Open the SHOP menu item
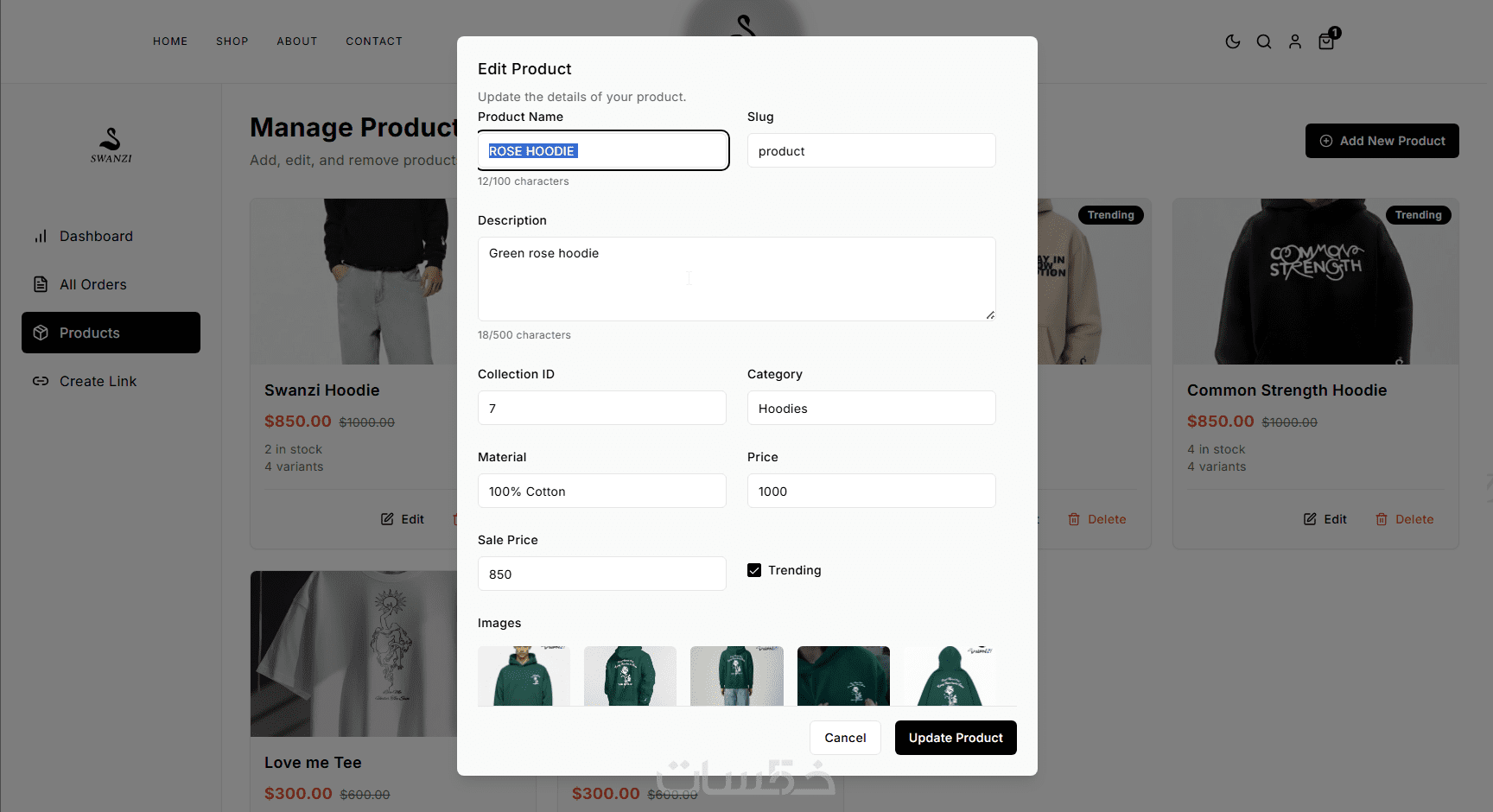Image resolution: width=1493 pixels, height=812 pixels. [x=232, y=41]
